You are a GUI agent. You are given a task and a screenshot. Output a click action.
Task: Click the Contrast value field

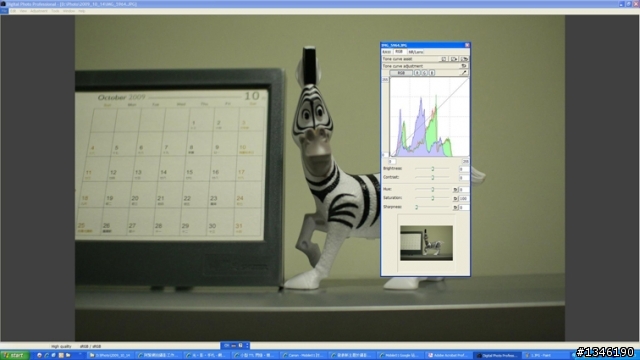464,178
